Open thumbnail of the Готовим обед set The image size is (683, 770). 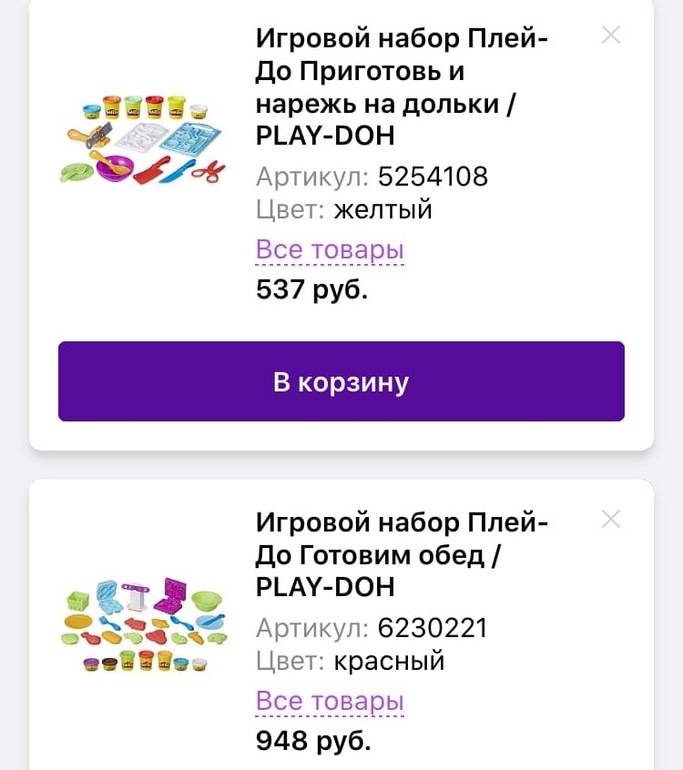[x=142, y=622]
